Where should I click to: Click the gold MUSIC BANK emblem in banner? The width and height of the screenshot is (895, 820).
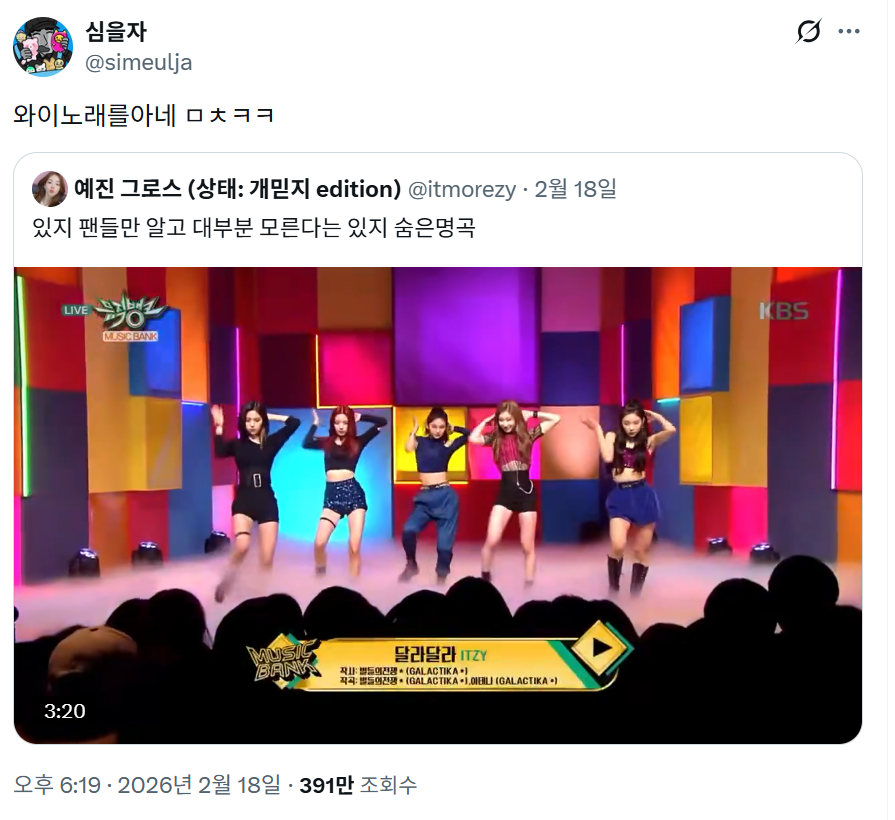pyautogui.click(x=283, y=662)
